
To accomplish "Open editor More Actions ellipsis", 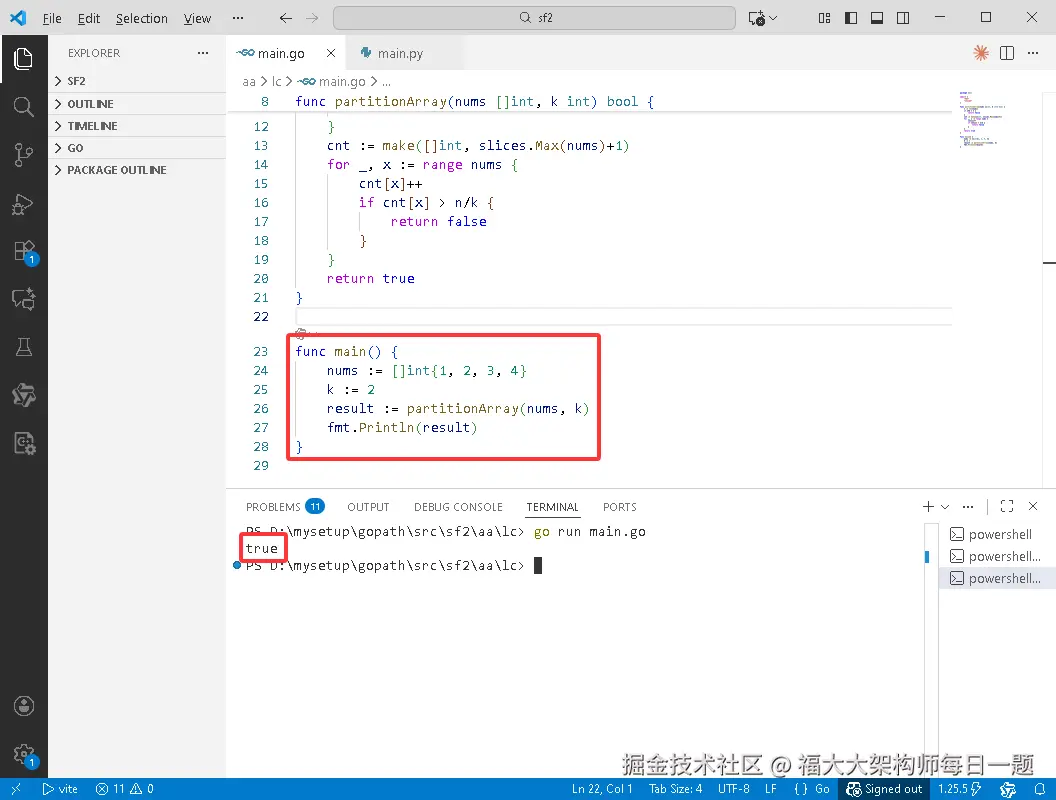I will coord(1033,53).
